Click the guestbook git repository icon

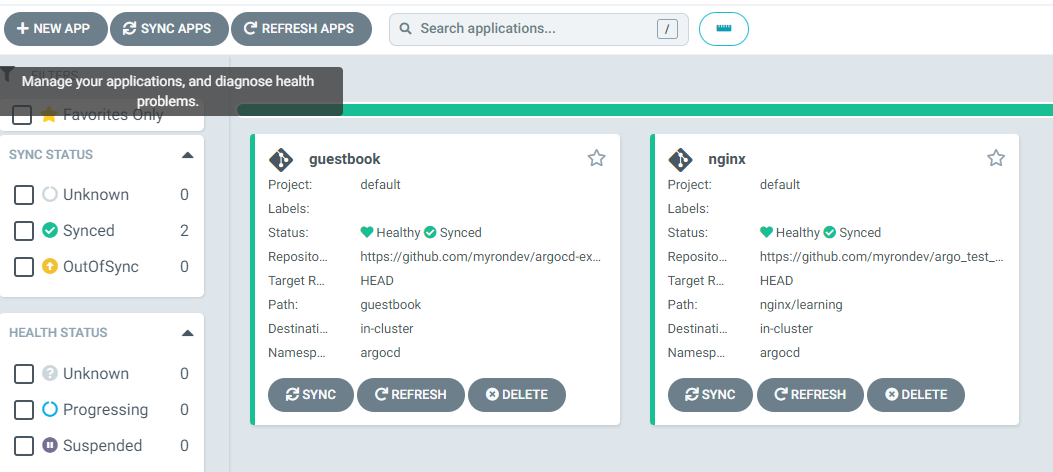(x=281, y=160)
